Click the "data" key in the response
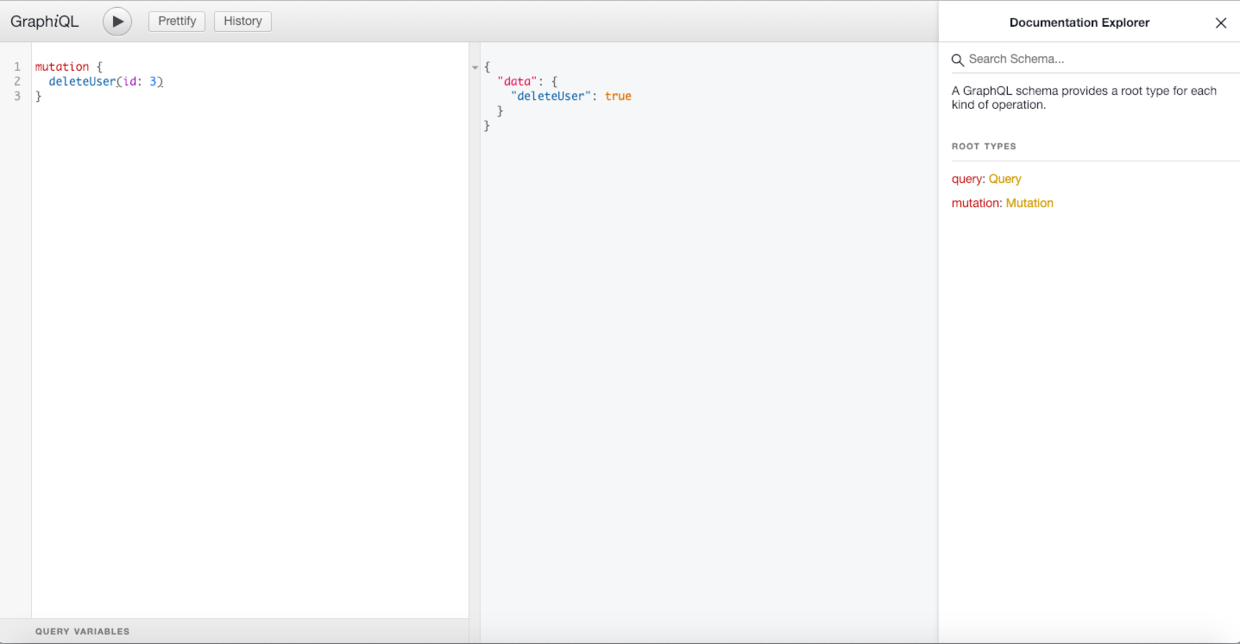The height and width of the screenshot is (644, 1240). tap(517, 82)
